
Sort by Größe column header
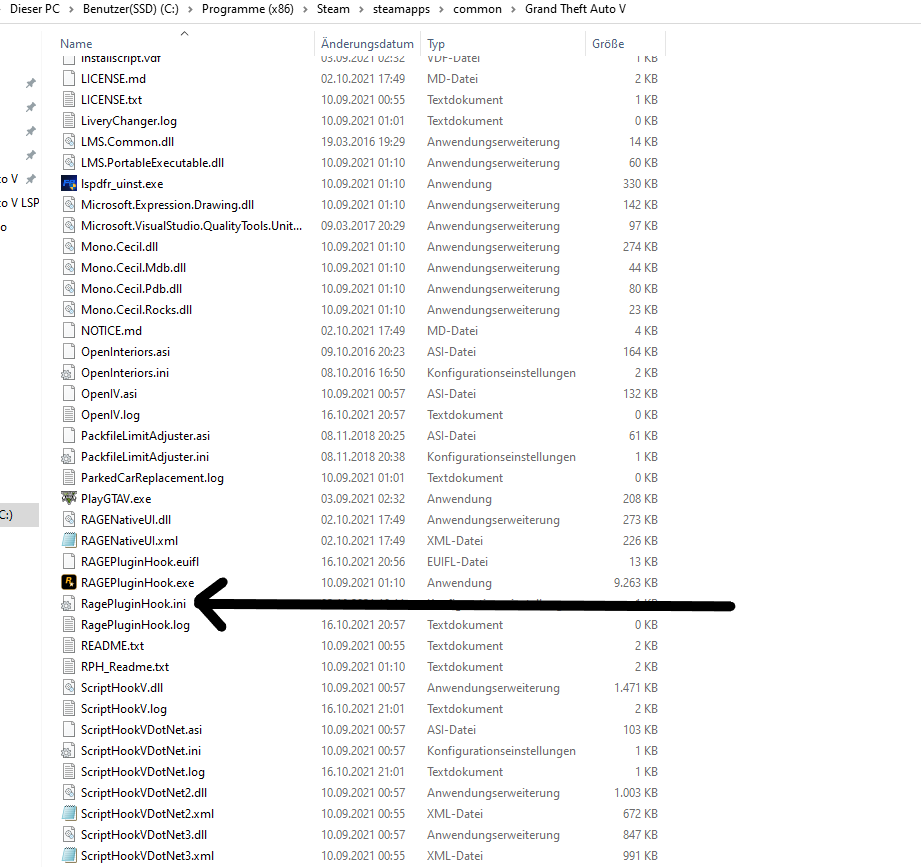608,43
